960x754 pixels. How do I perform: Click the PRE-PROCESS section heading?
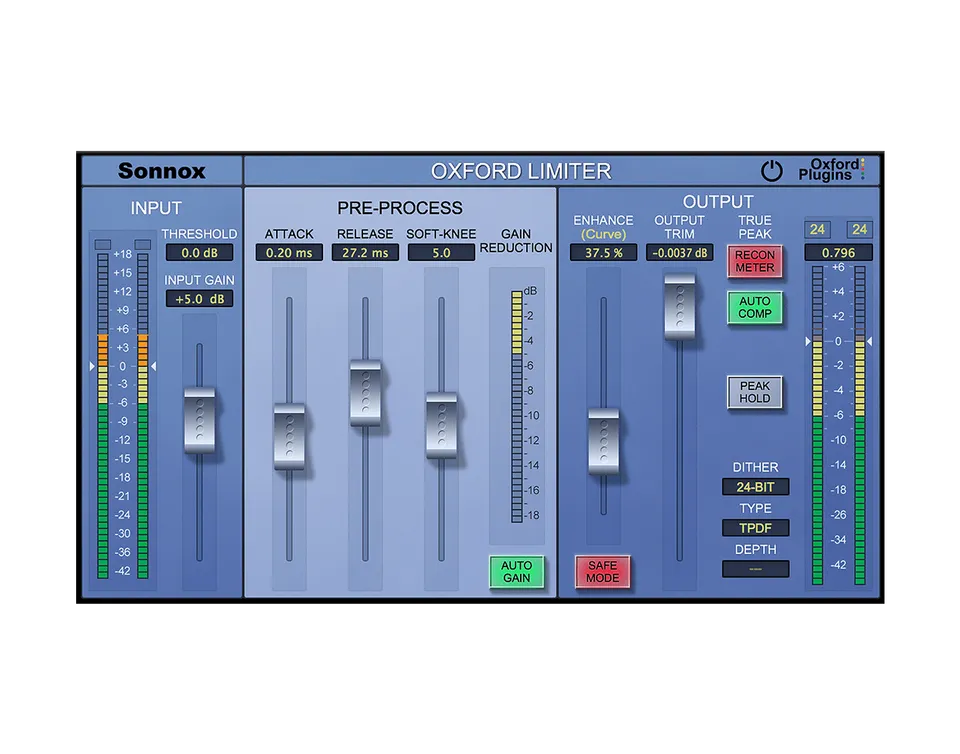(400, 208)
